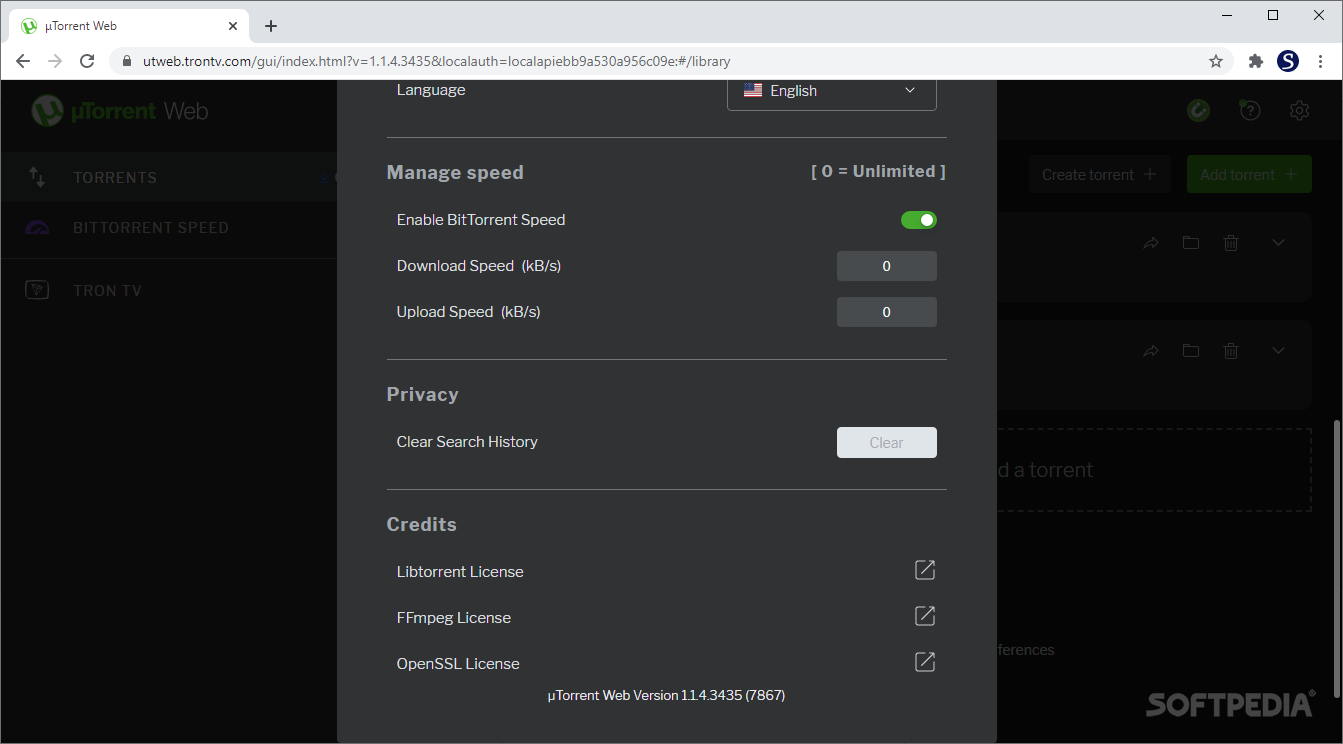The width and height of the screenshot is (1343, 744).
Task: Click the Clear Search History label
Action: pyautogui.click(x=467, y=442)
